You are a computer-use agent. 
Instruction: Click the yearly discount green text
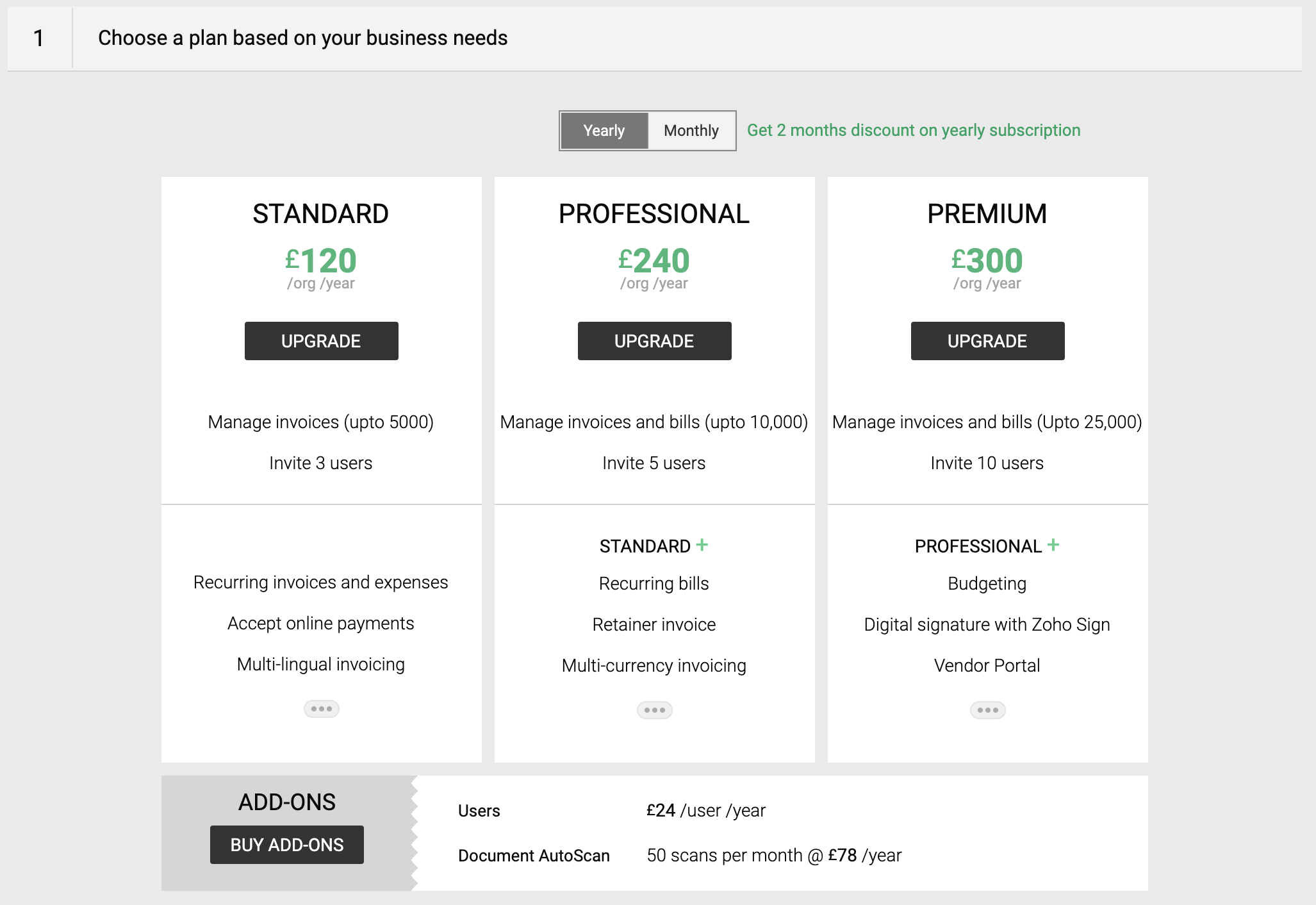(x=914, y=130)
